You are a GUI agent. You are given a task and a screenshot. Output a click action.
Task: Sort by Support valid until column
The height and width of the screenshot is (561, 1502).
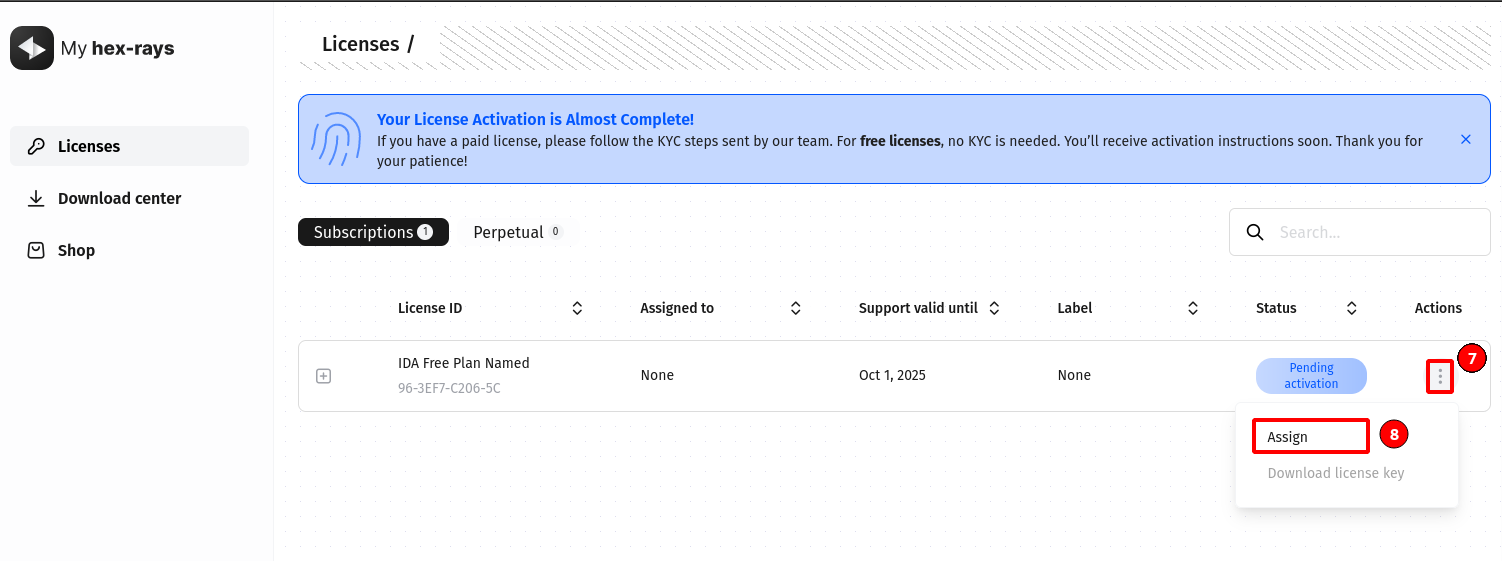coord(994,308)
